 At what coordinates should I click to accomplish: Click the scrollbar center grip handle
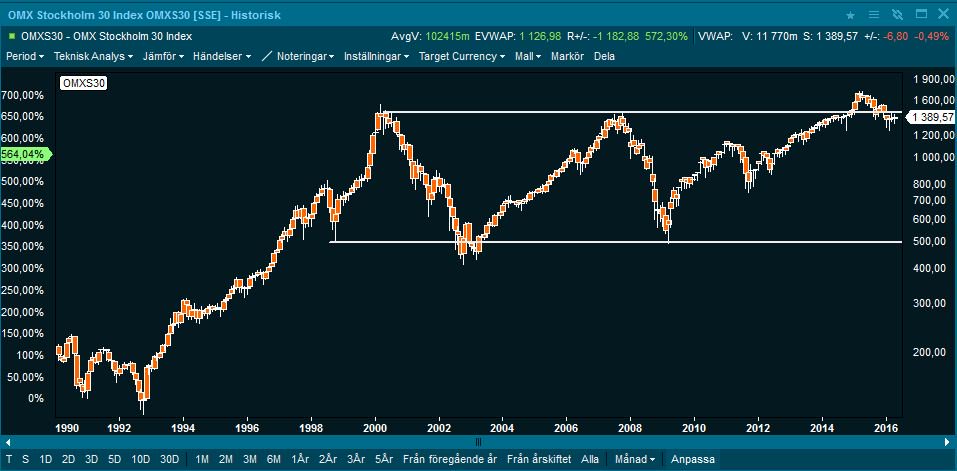[478, 442]
